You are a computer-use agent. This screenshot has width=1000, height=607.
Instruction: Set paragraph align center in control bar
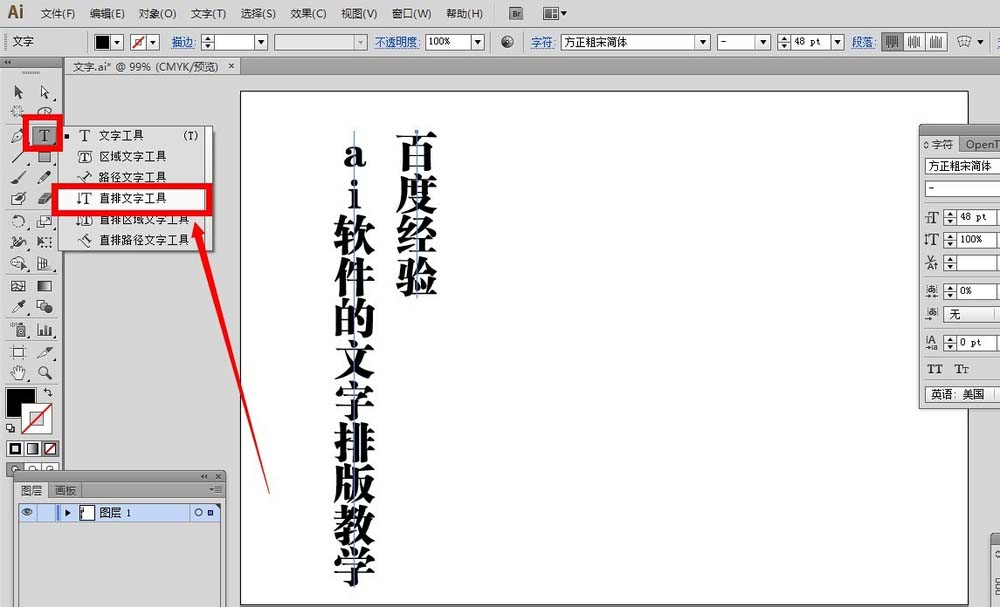pos(914,42)
